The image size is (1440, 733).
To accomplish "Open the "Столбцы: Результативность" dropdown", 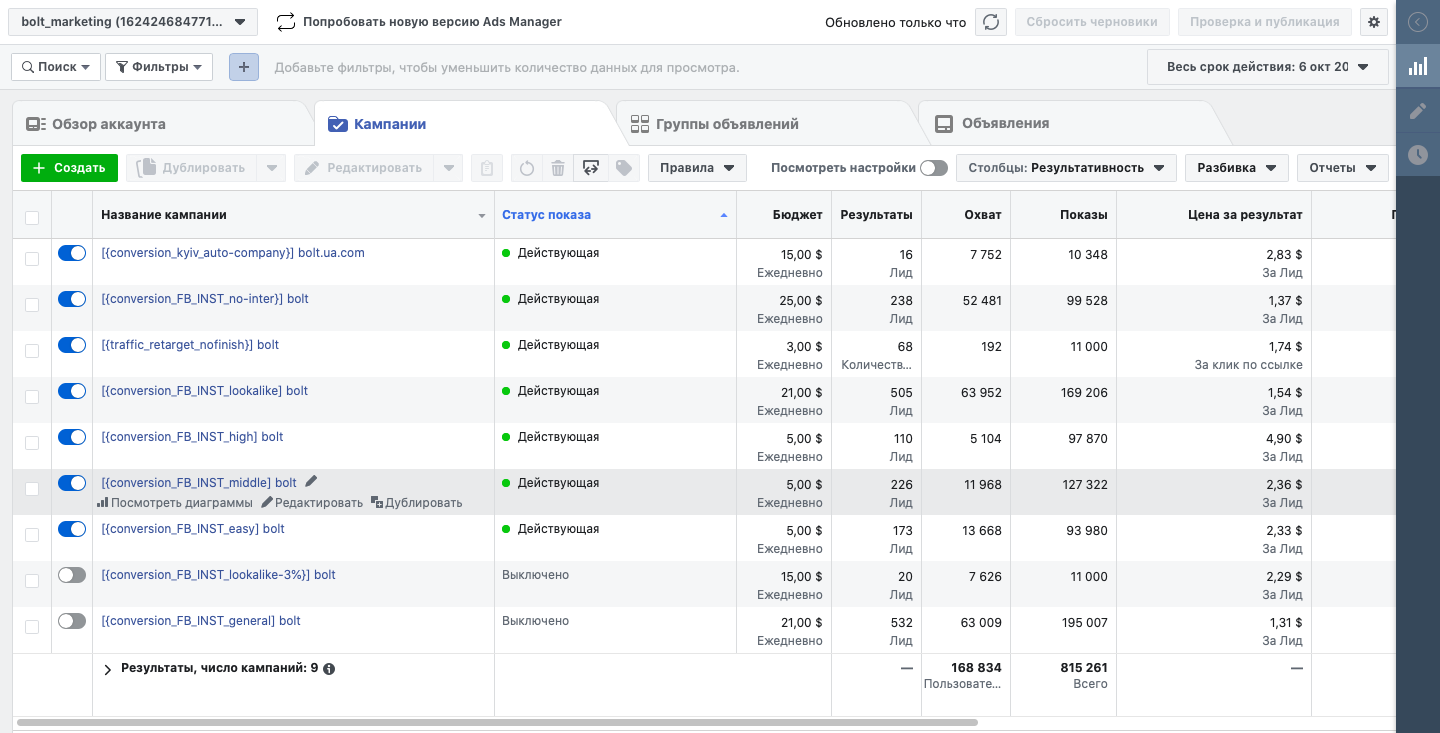I will click(x=1066, y=168).
